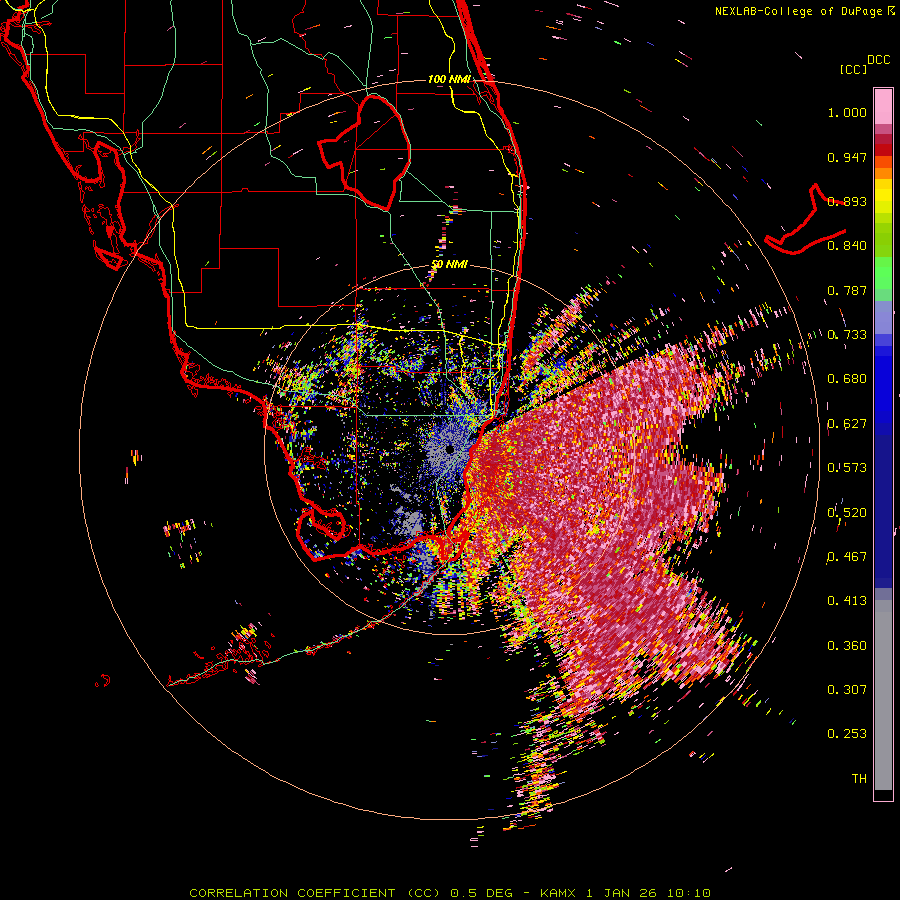This screenshot has height=900, width=900.
Task: Select the 0.947 legend value
Action: coord(847,157)
